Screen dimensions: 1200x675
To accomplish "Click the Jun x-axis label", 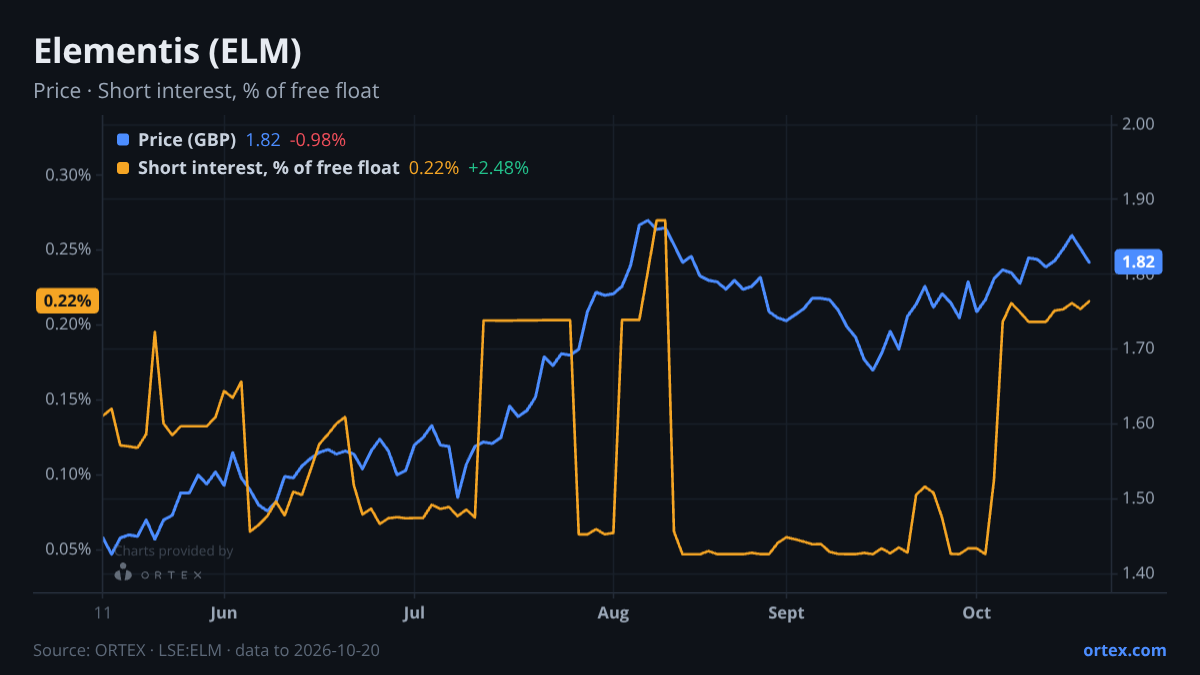I will click(224, 613).
